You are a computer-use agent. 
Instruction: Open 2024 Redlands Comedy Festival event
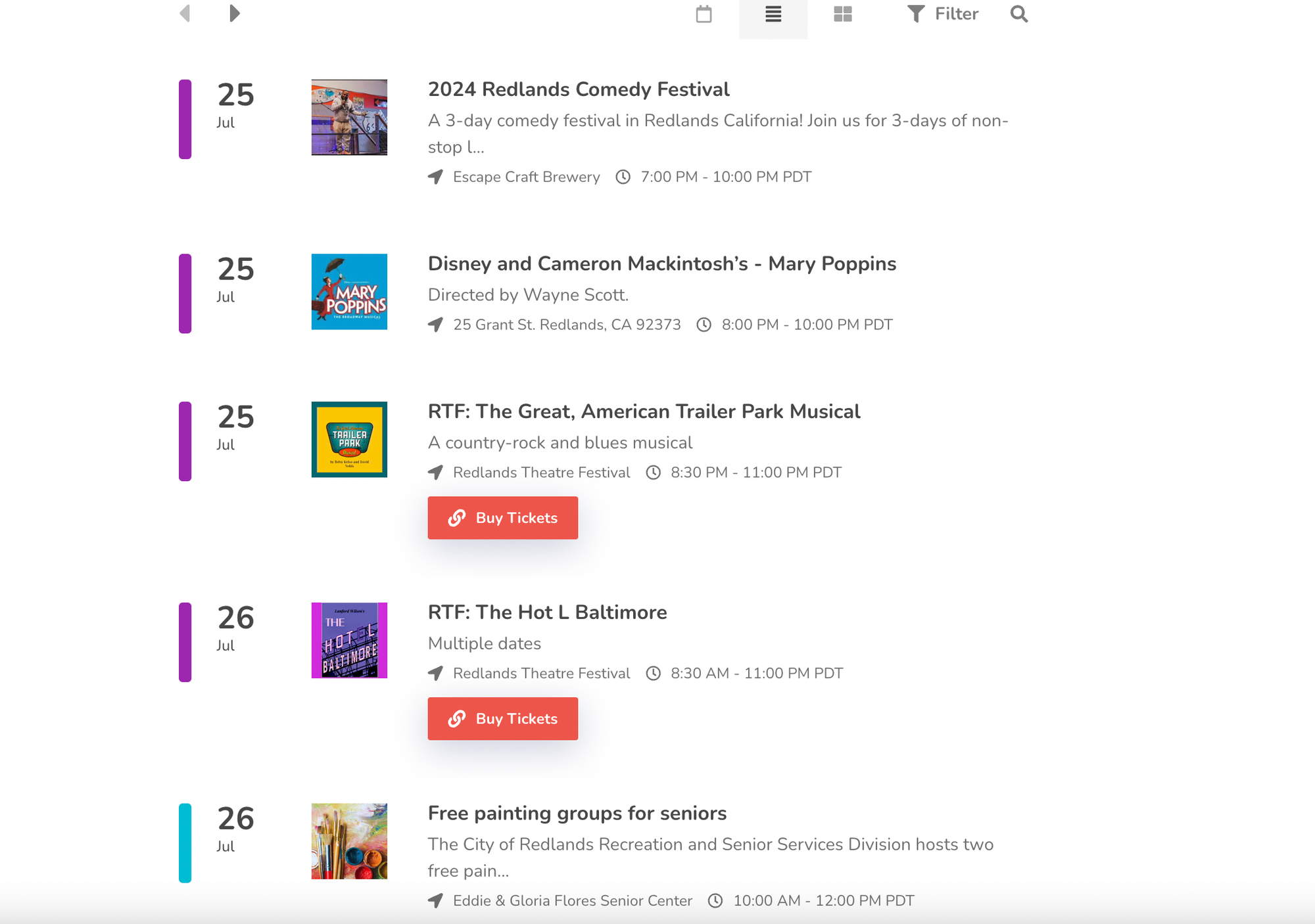click(x=579, y=89)
